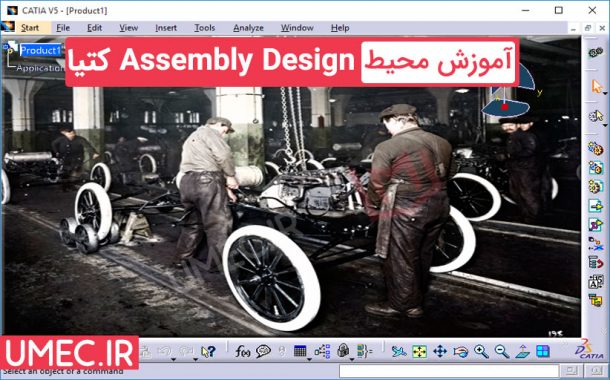Activate Fly Mode airplane icon
610x380 pixels.
pos(399,352)
